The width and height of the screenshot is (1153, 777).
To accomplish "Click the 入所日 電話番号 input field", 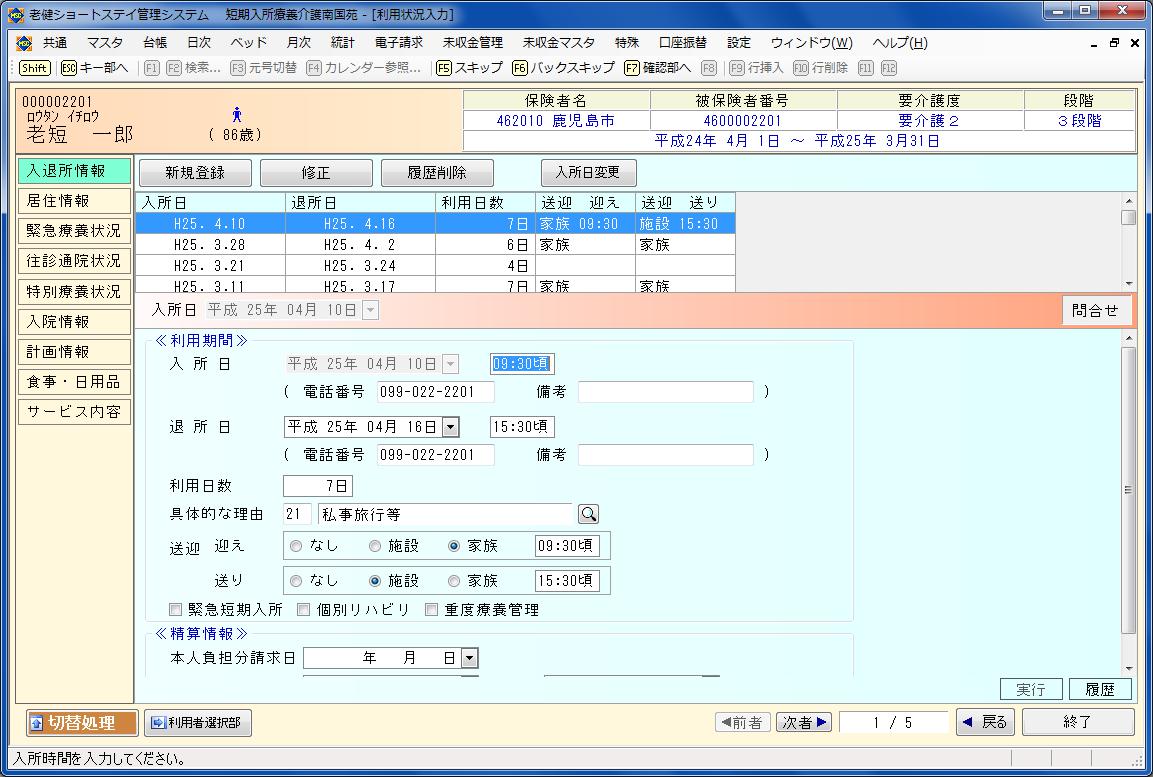I will click(x=435, y=392).
